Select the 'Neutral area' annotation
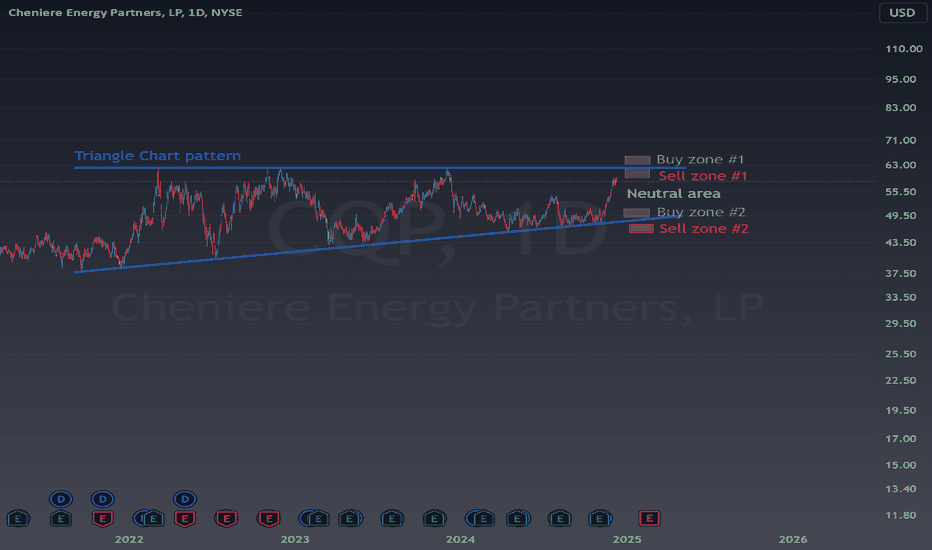 click(x=673, y=193)
